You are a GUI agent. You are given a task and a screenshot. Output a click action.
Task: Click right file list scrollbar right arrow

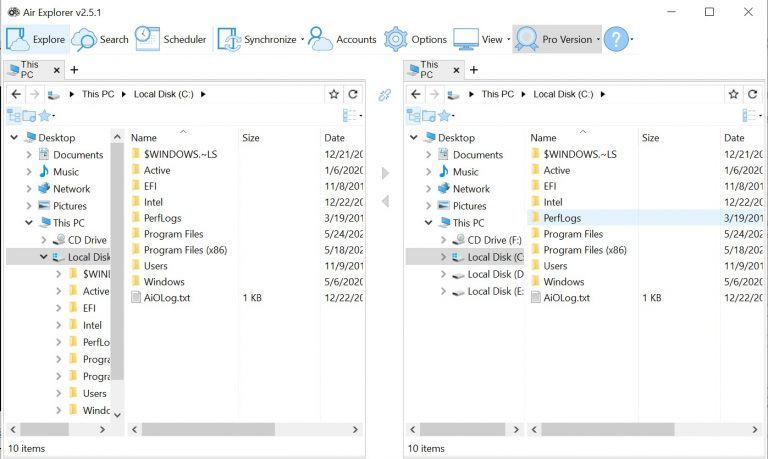[755, 430]
